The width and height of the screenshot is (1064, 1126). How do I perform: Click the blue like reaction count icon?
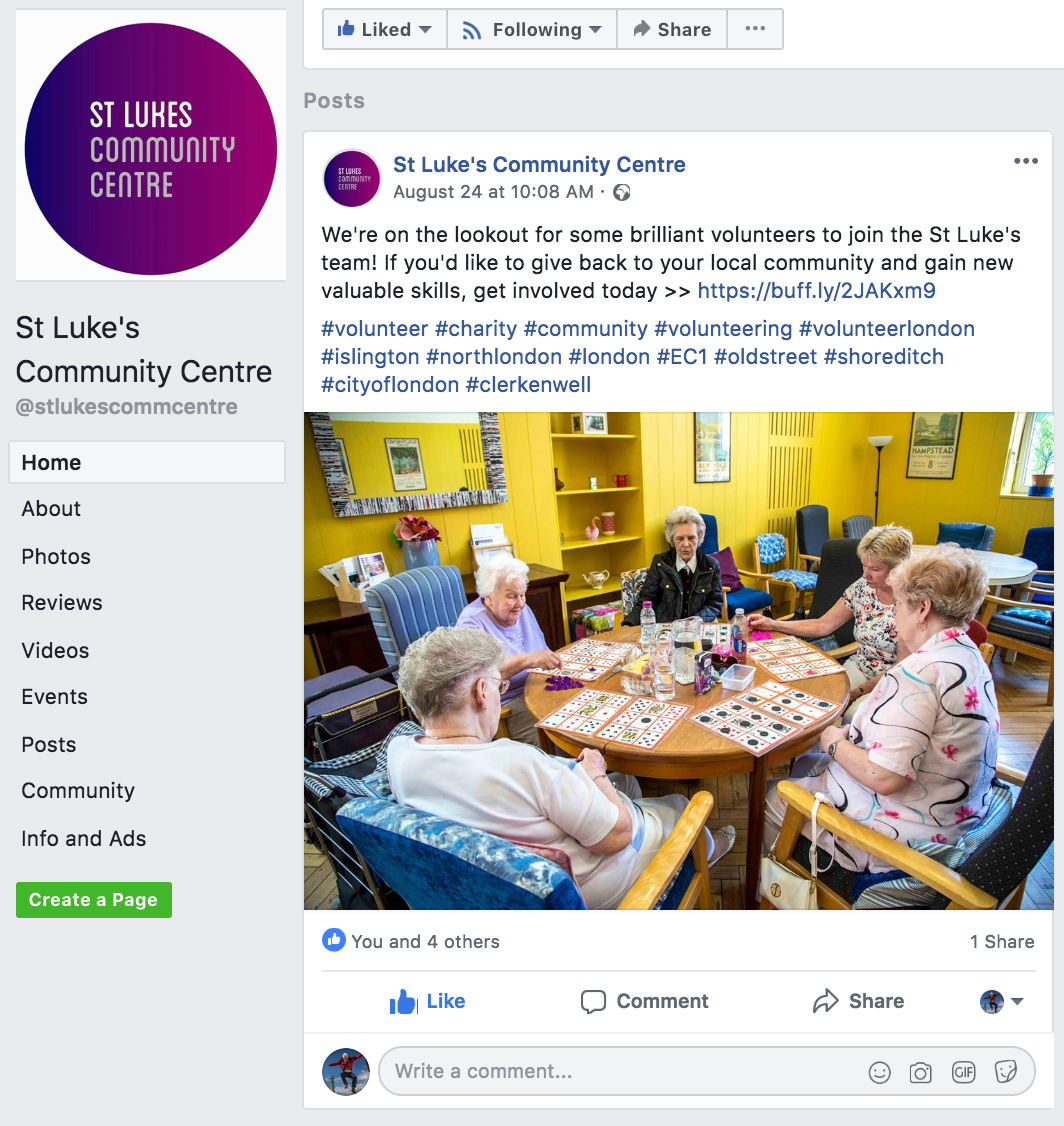[334, 940]
